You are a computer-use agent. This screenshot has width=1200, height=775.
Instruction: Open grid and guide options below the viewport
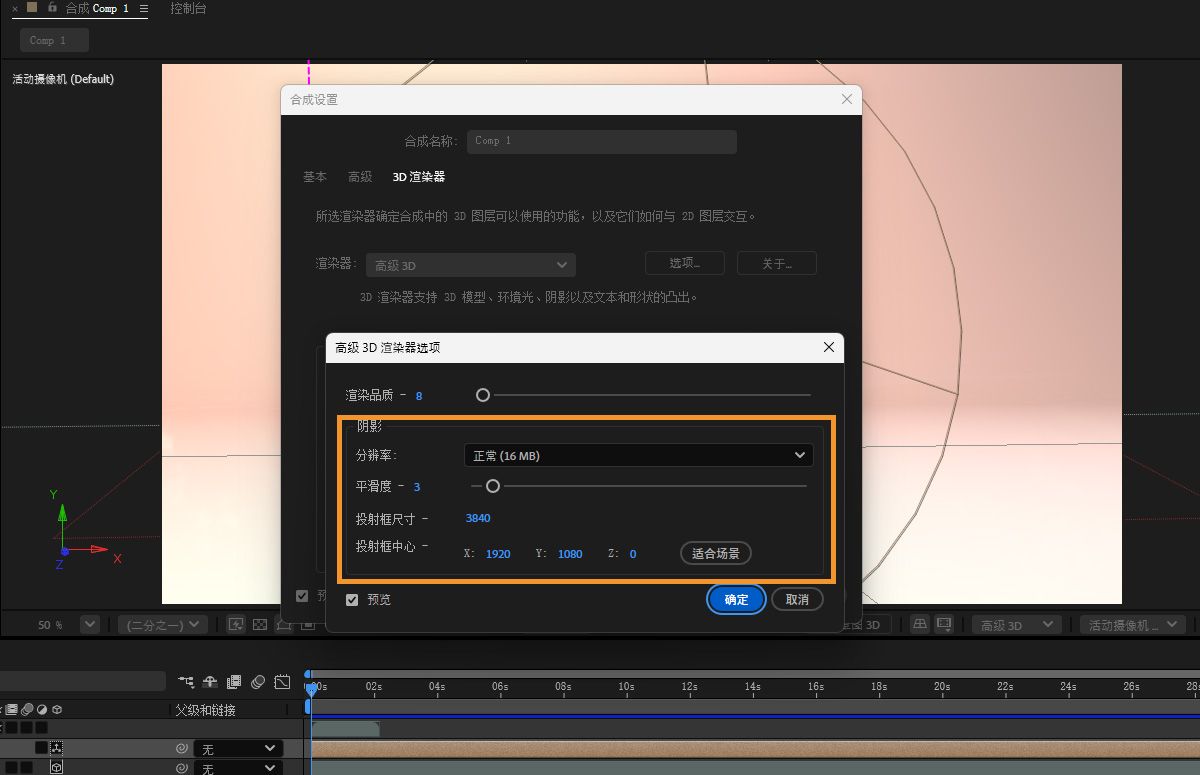[281, 624]
